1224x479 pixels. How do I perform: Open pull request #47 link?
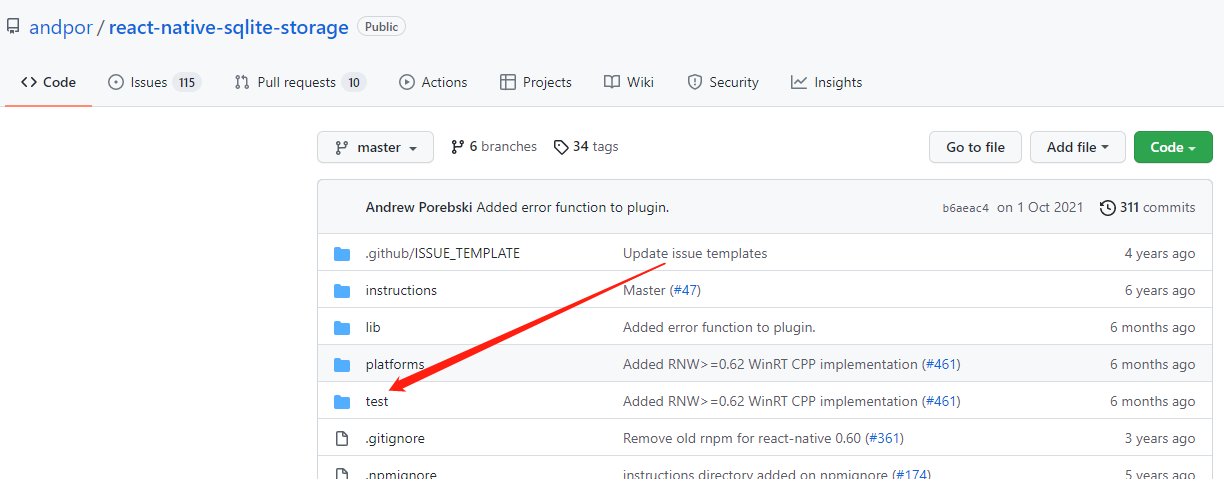pyautogui.click(x=685, y=290)
